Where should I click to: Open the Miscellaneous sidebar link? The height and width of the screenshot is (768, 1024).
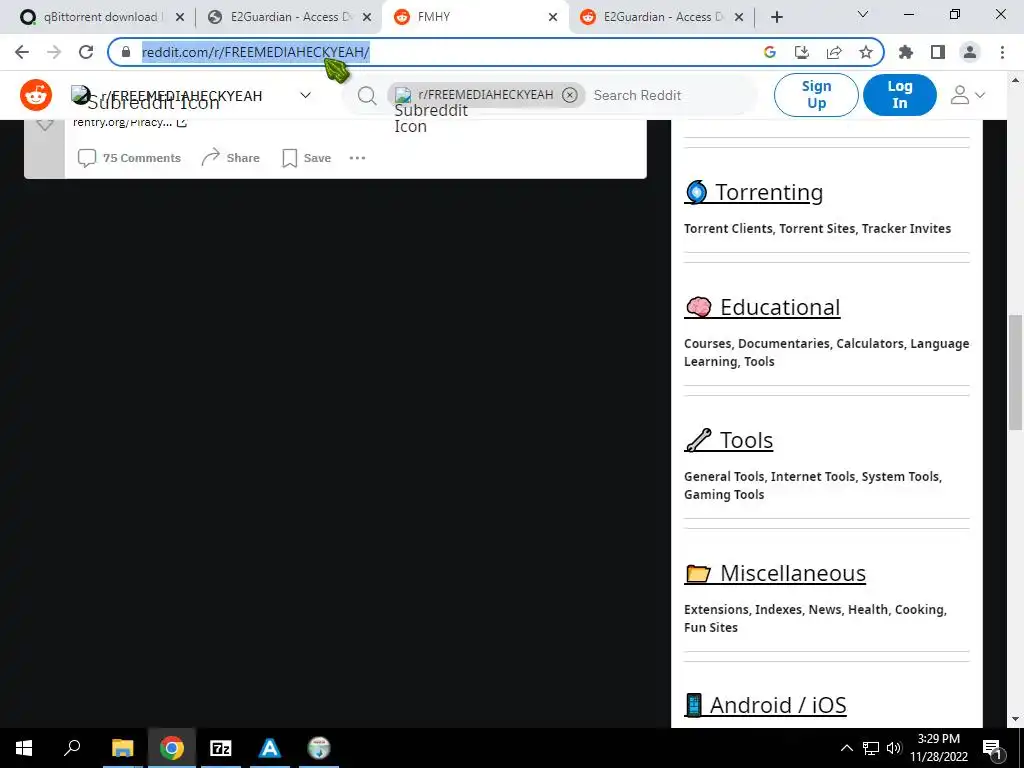775,573
